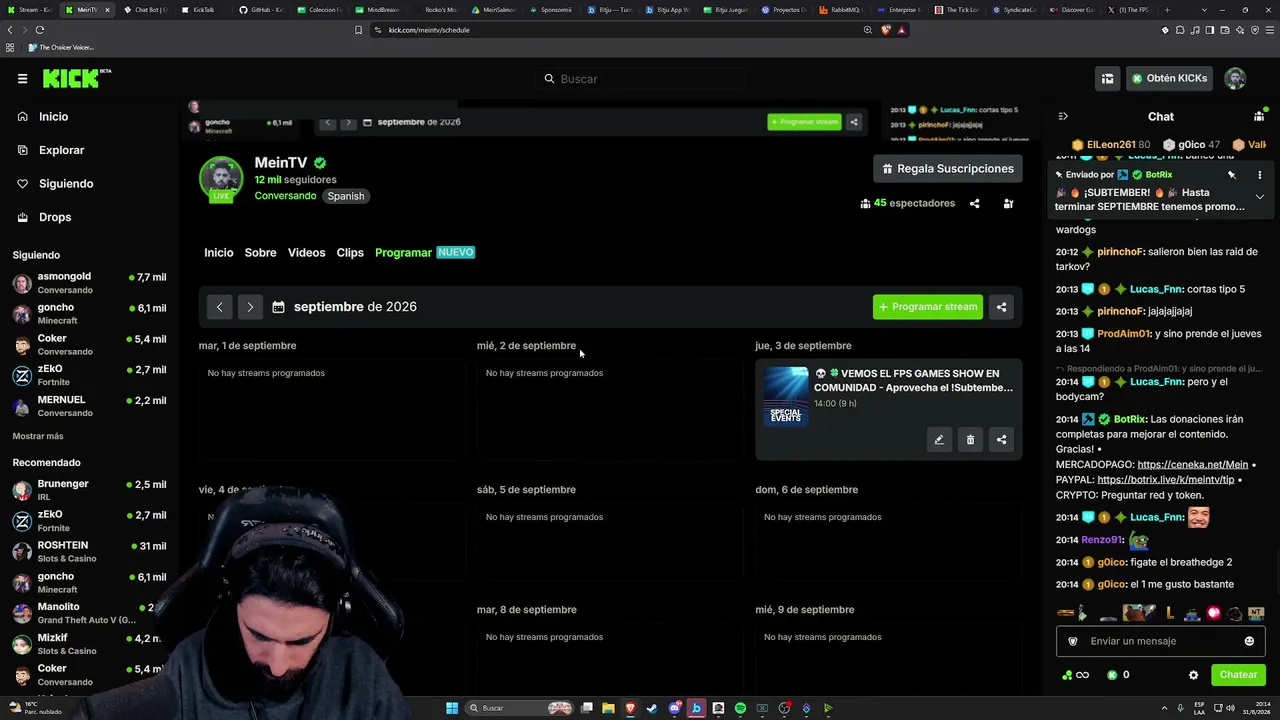Bookmark page with address bar bookmark icon
1280x720 pixels.
point(358,30)
